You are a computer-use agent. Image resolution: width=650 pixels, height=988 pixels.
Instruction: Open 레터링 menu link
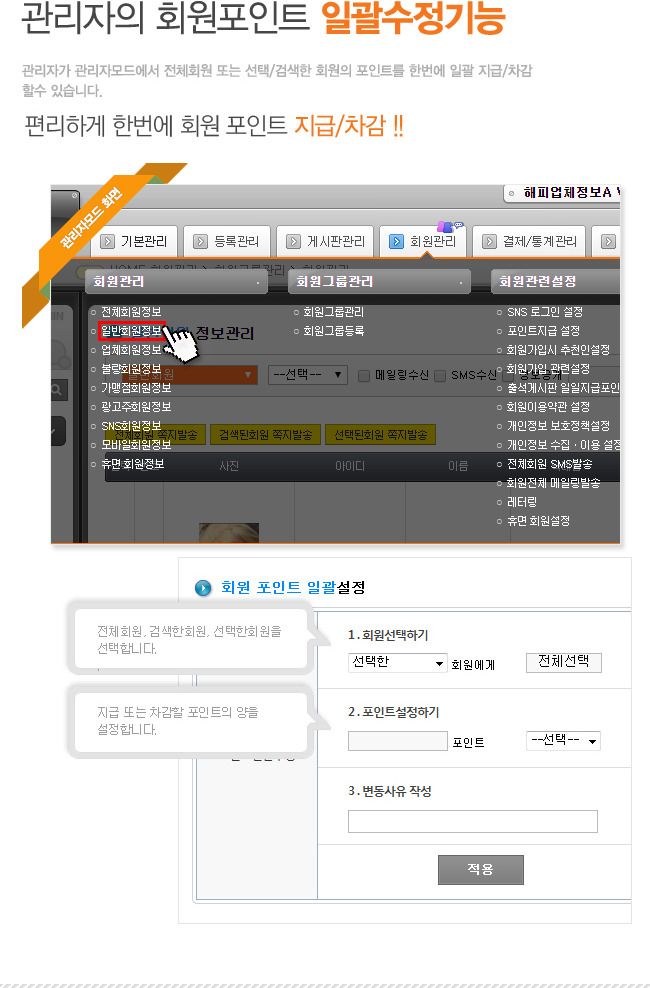(x=522, y=502)
